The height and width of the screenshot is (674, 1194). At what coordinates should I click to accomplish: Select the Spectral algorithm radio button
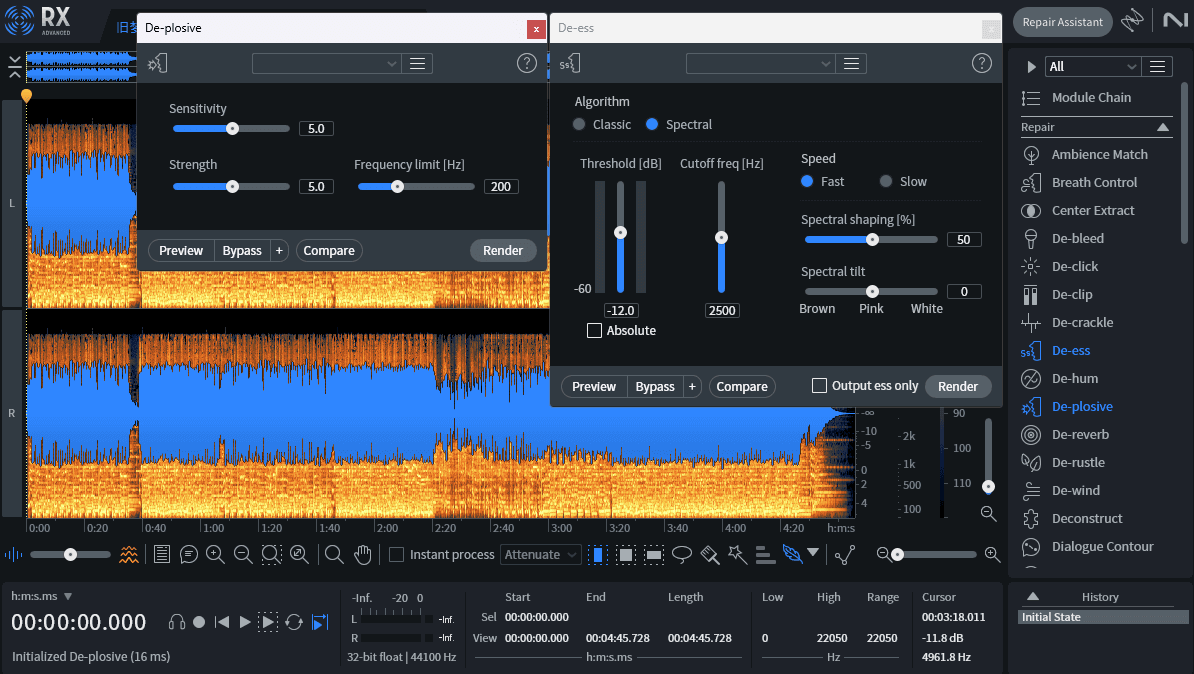coord(652,124)
